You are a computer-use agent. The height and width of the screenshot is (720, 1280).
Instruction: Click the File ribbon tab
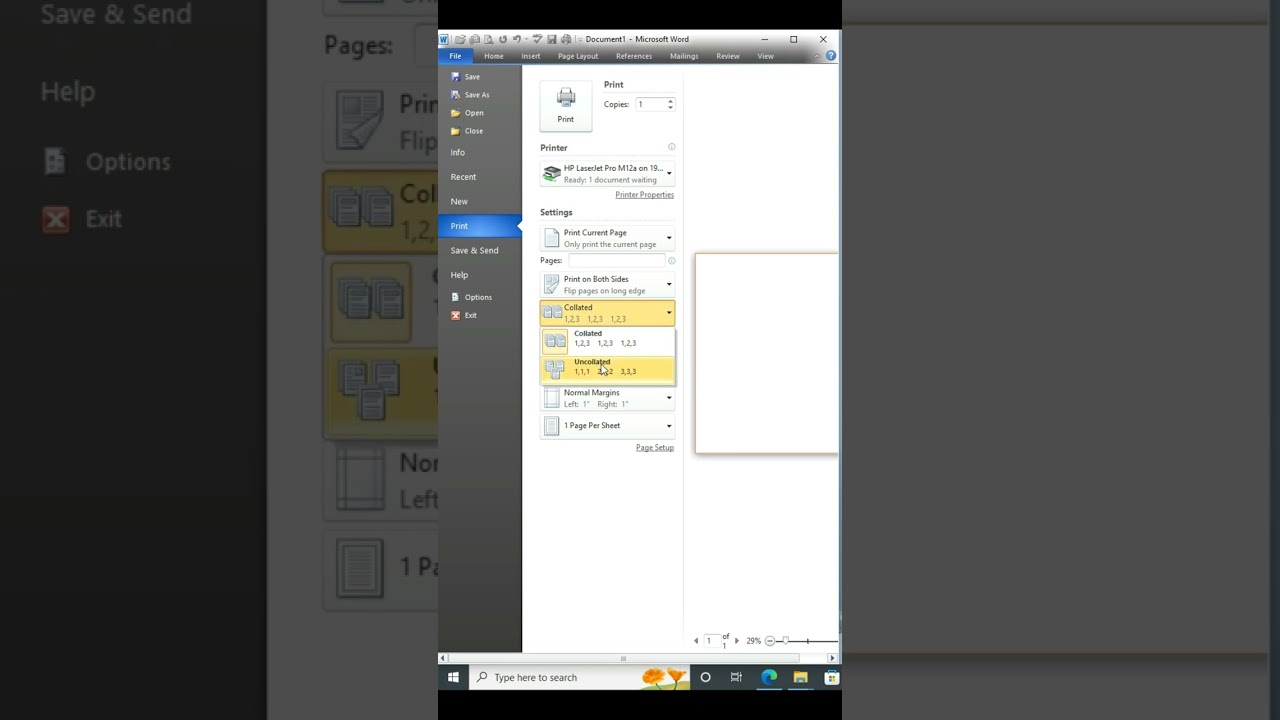(455, 56)
